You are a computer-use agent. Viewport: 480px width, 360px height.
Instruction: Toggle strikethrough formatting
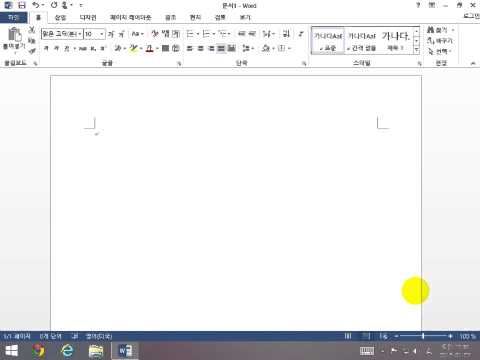point(83,48)
